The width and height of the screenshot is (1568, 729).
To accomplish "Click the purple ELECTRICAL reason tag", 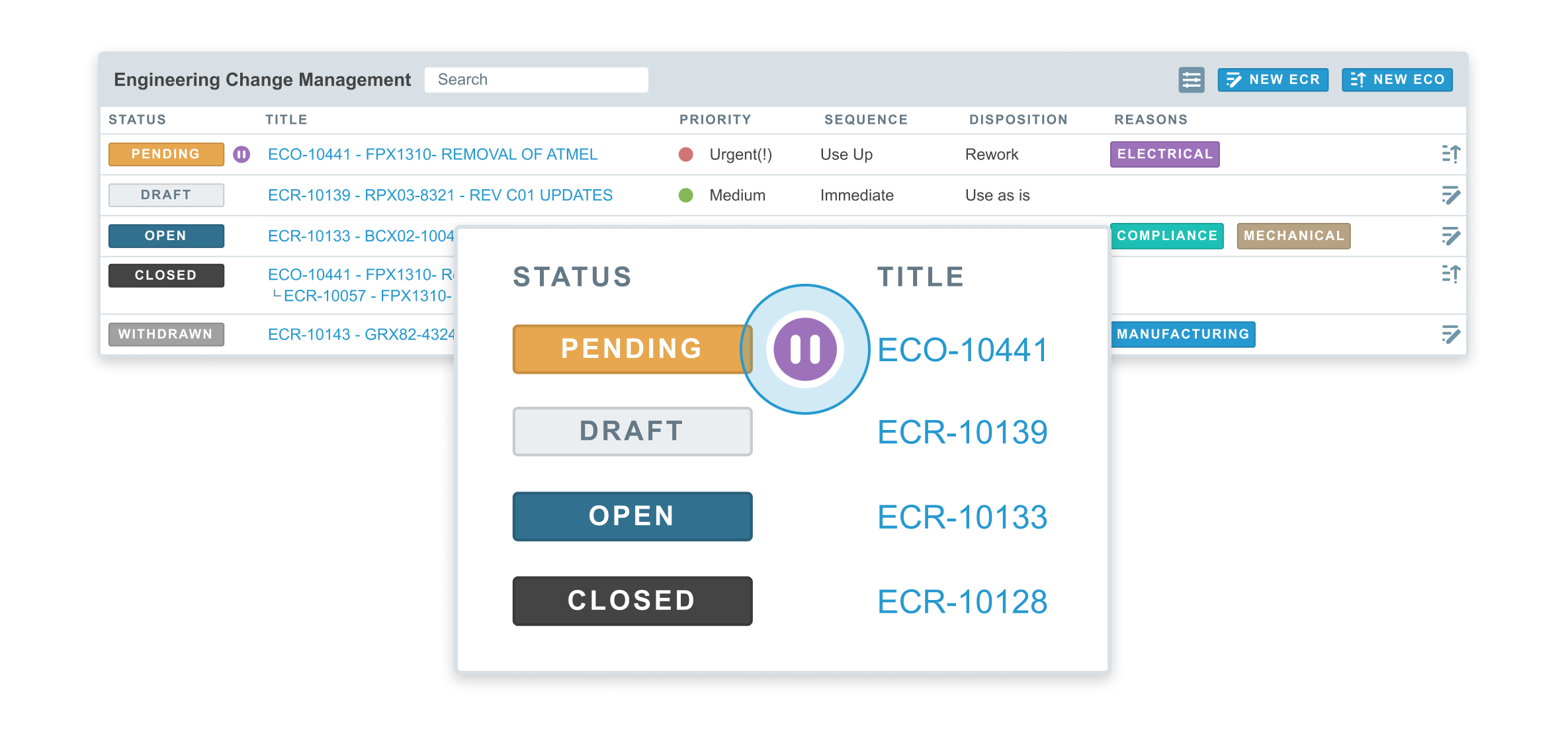I will (x=1164, y=154).
